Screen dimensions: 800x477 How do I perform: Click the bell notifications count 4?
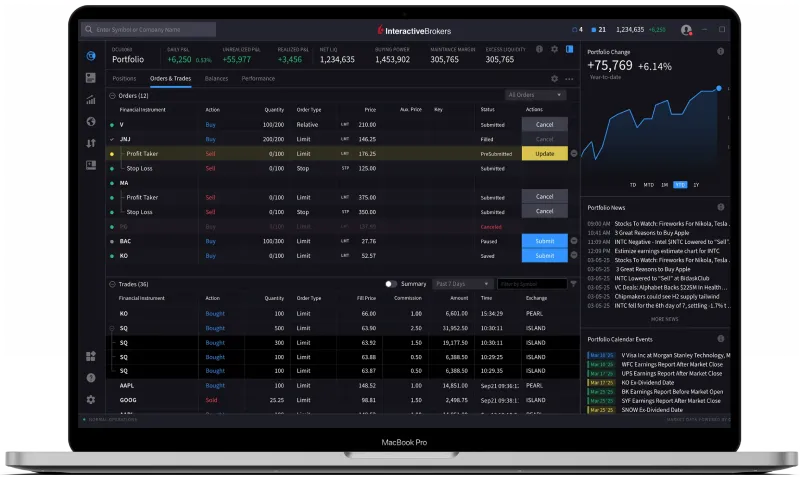[577, 30]
